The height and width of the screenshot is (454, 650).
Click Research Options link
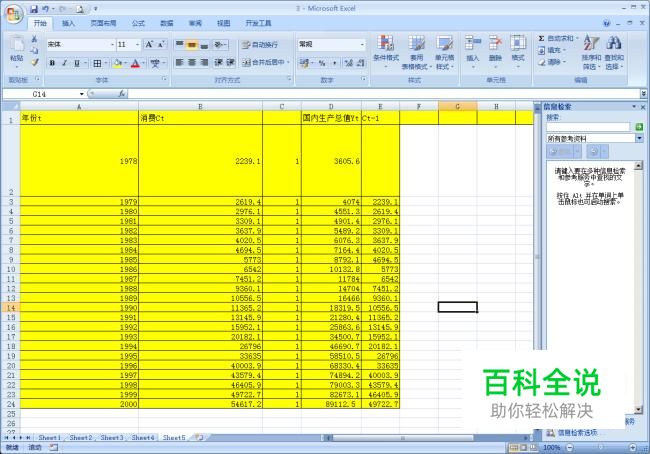point(577,433)
